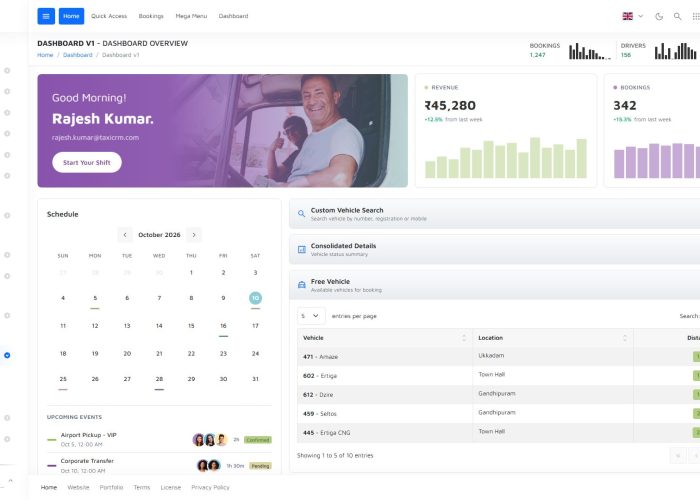
Task: Toggle the blue hamburger menu button
Action: point(46,16)
